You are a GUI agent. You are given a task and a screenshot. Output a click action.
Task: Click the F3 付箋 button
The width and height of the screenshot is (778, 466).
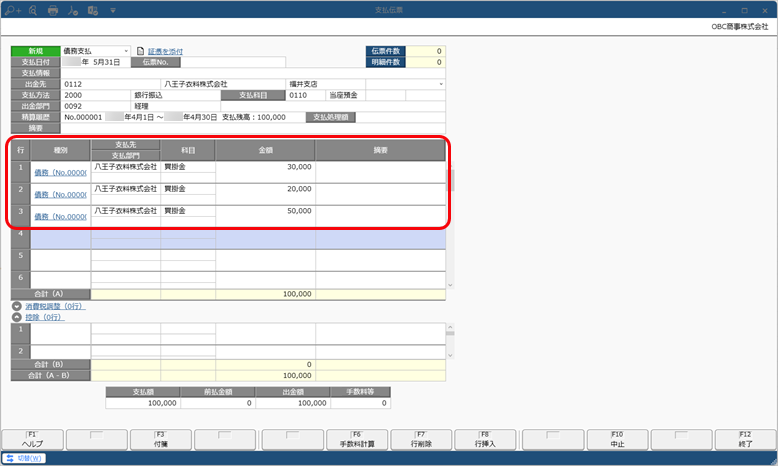tap(161, 440)
